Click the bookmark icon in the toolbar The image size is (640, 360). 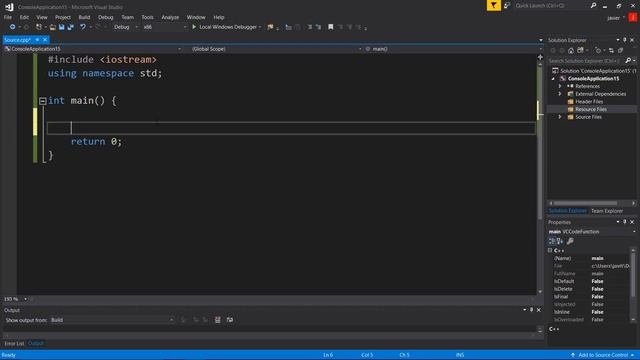331,27
